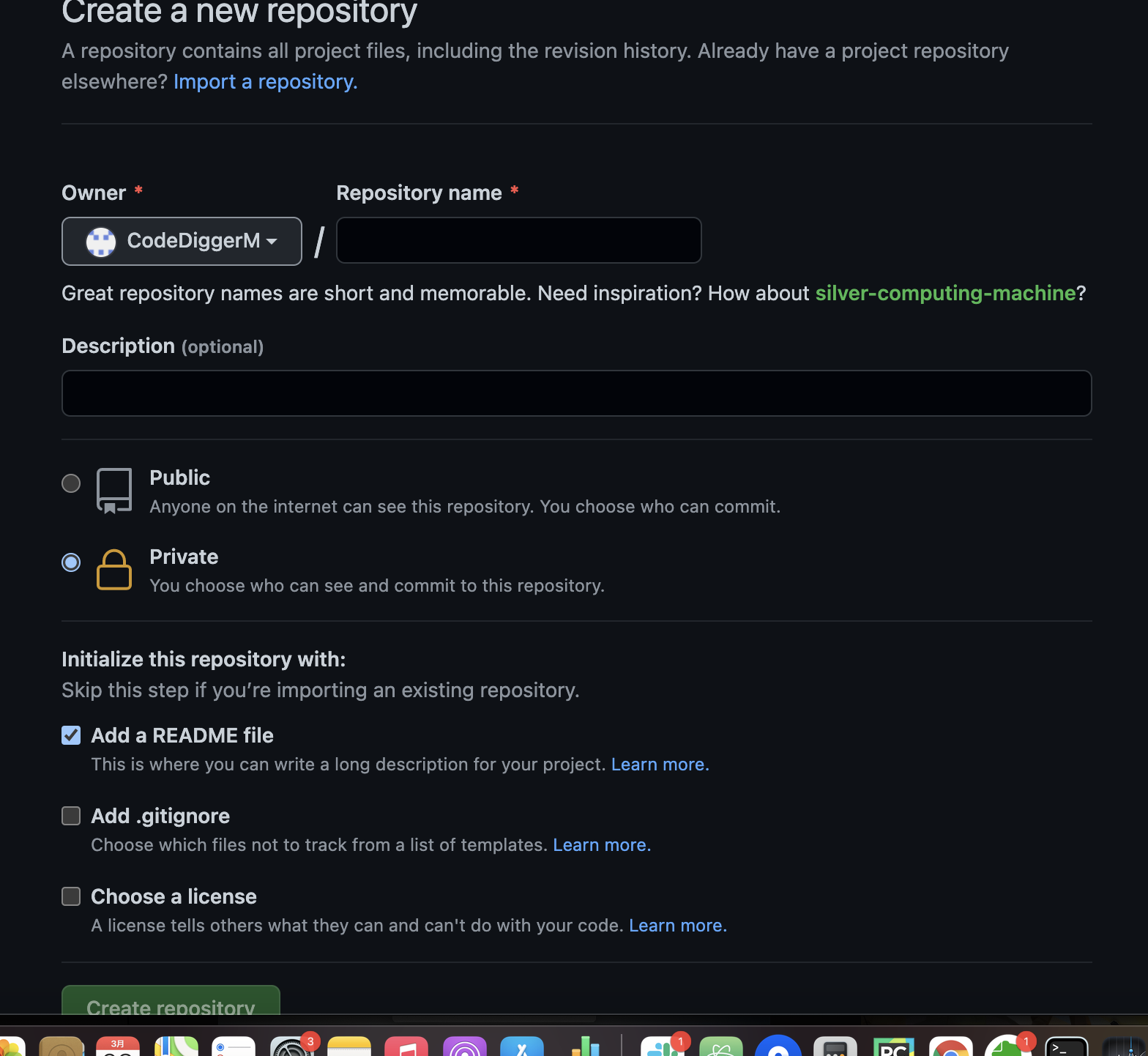Open System Preferences from the dock
This screenshot has height=1056, width=1148.
291,1046
